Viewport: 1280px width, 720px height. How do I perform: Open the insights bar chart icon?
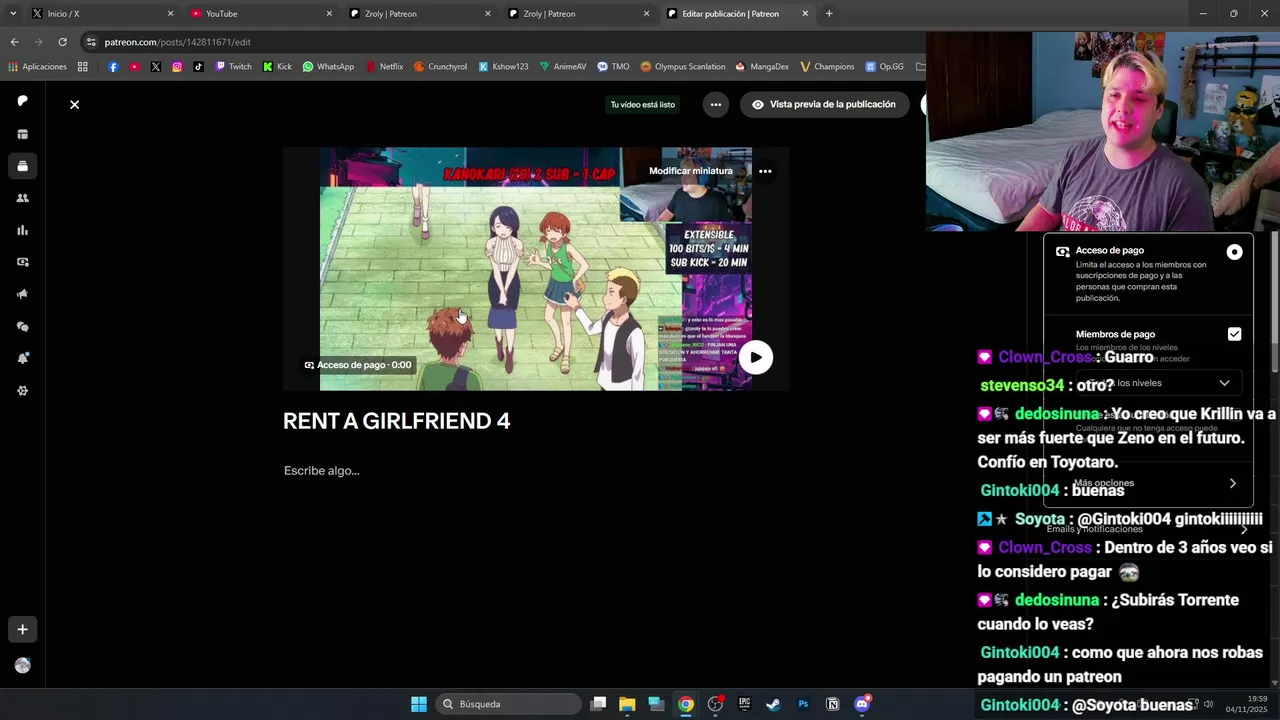tap(22, 230)
